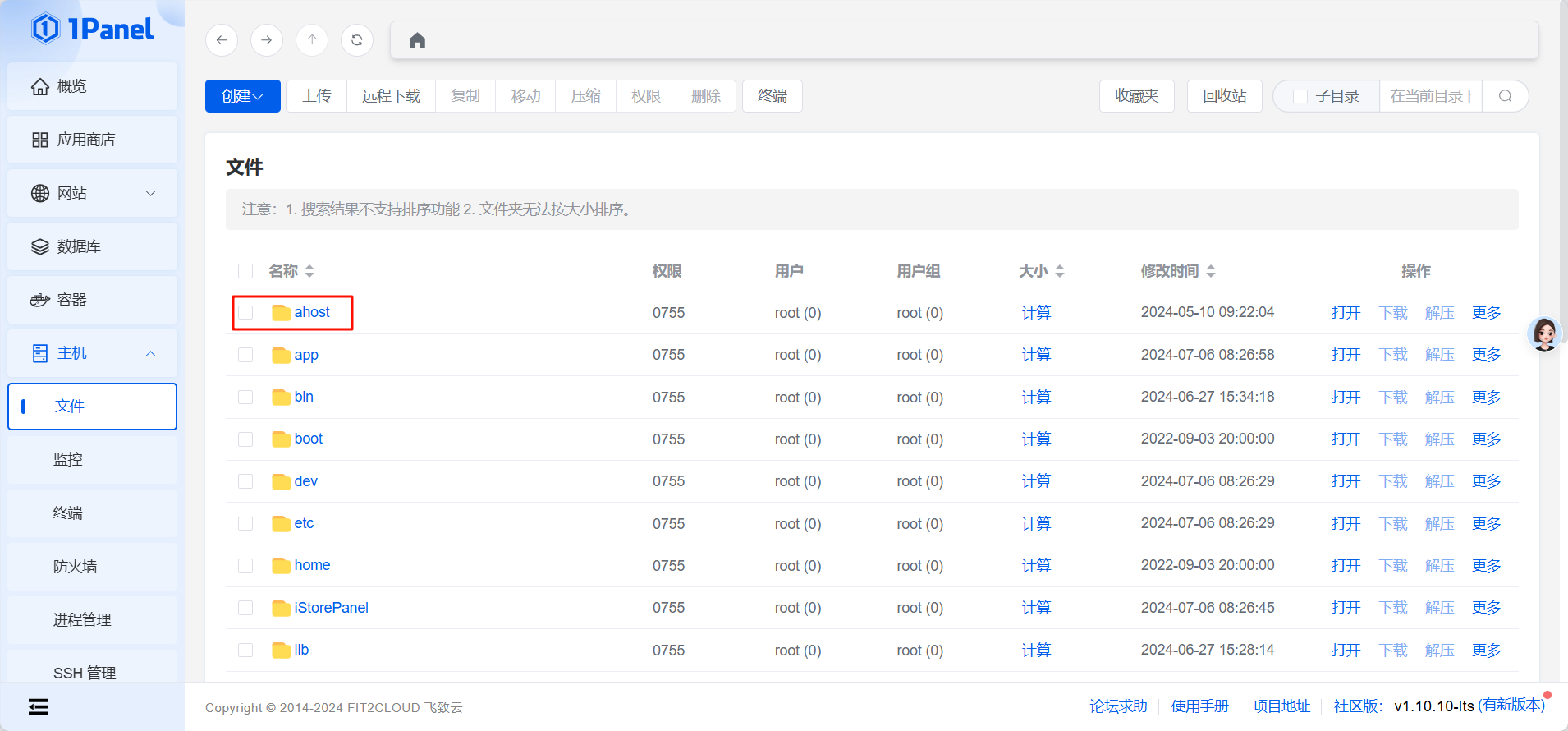The width and height of the screenshot is (1568, 731).
Task: Open 监控 monitoring submenu item
Action: pyautogui.click(x=92, y=460)
